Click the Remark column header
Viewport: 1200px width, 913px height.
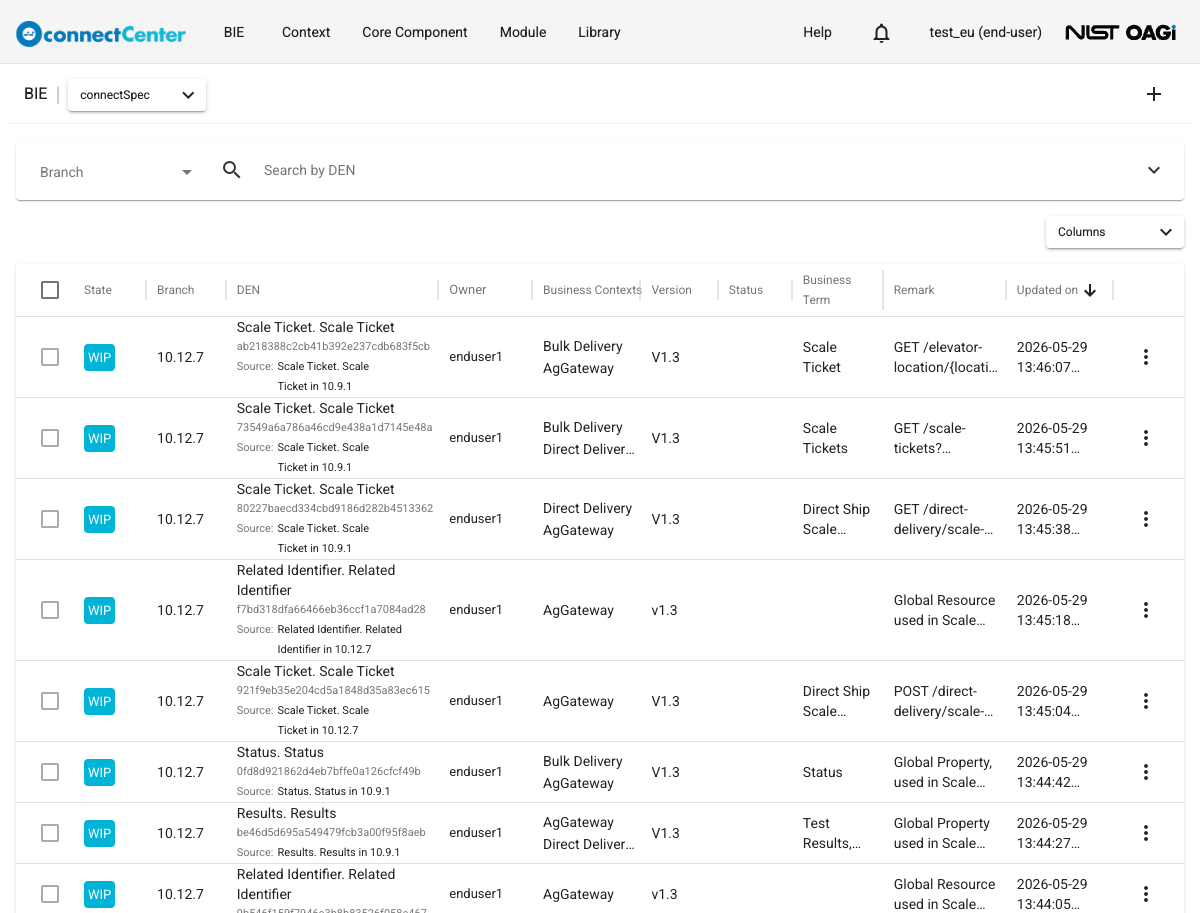click(x=914, y=290)
